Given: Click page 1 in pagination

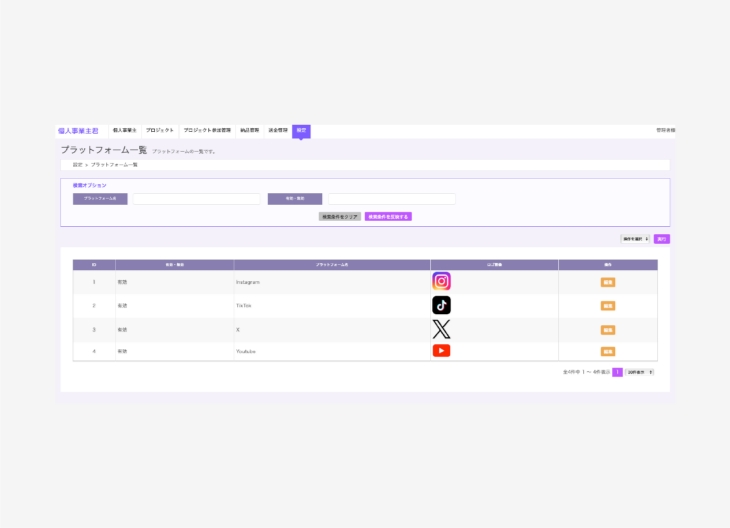Looking at the screenshot, I should (x=617, y=372).
